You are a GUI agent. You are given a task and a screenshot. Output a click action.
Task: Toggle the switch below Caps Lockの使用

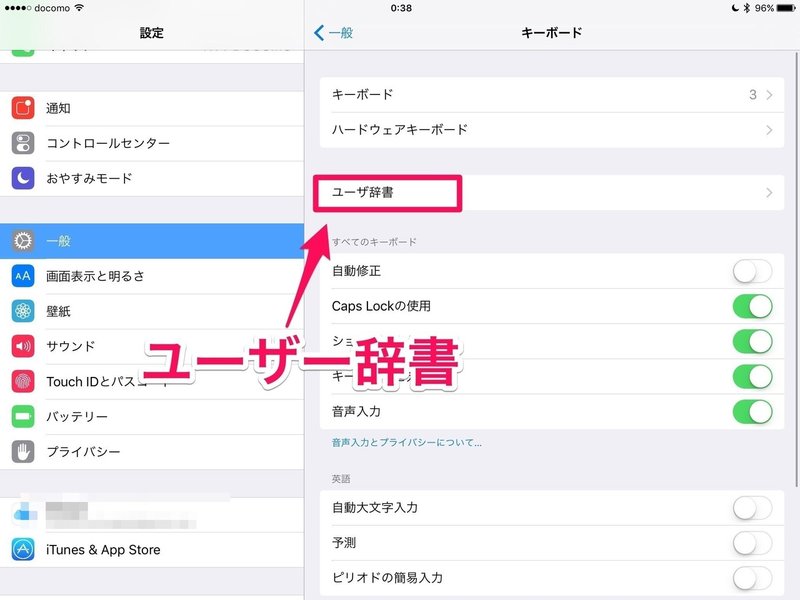point(753,341)
